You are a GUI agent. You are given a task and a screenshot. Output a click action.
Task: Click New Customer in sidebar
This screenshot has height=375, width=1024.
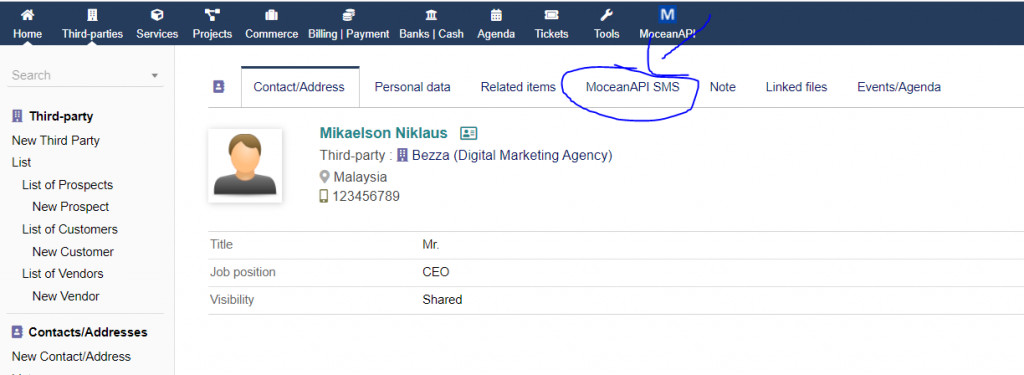click(x=73, y=252)
